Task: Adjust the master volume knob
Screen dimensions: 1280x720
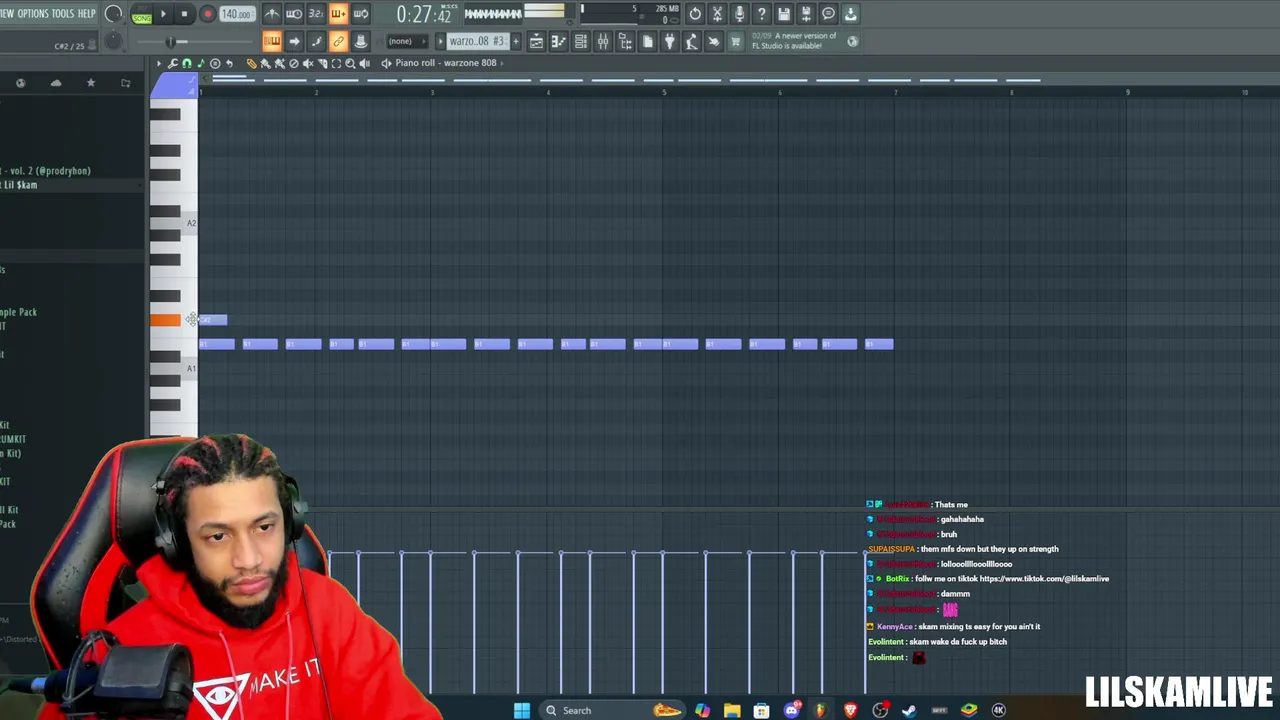Action: click(x=113, y=14)
